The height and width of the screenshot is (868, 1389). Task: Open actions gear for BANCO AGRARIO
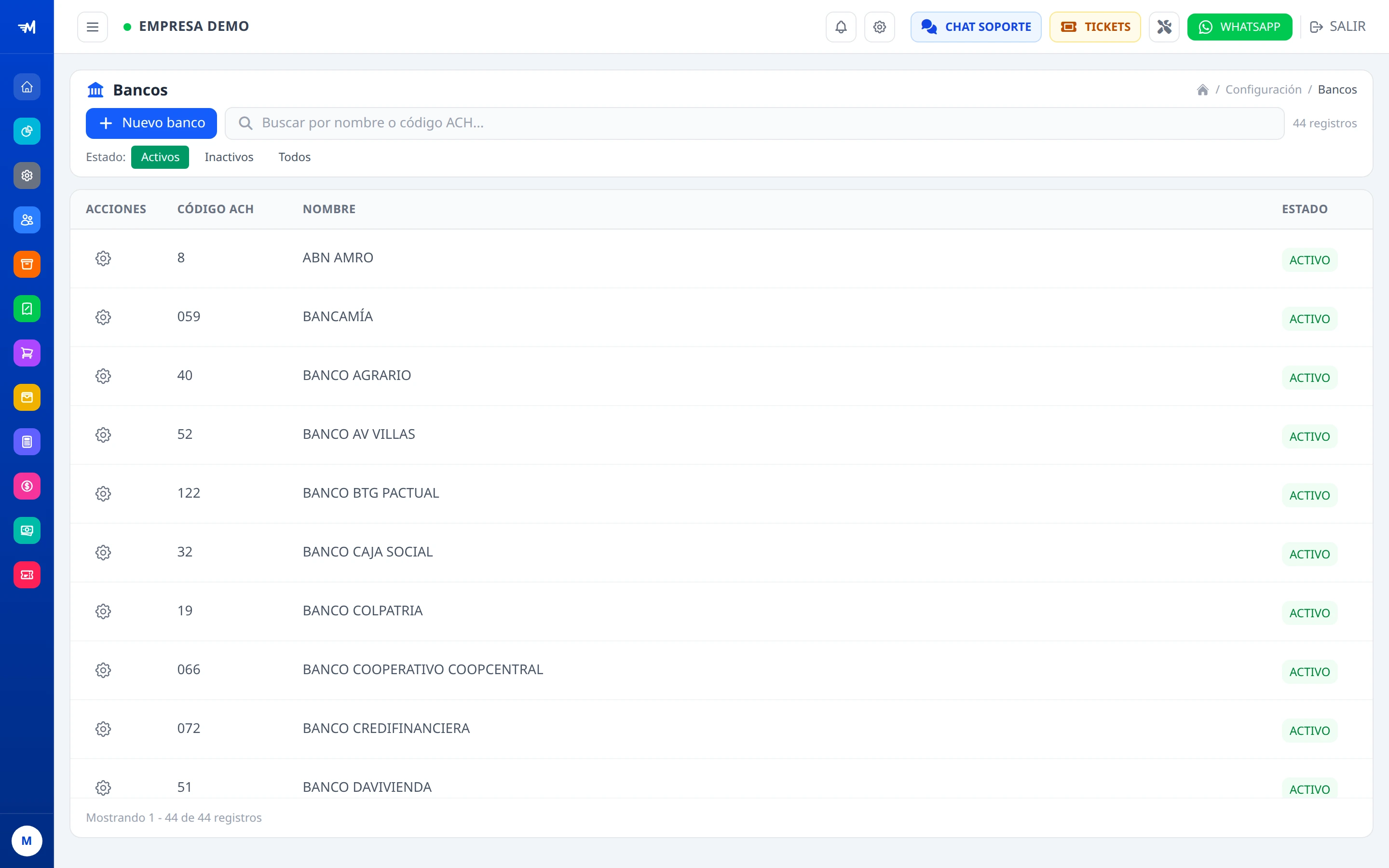click(x=103, y=376)
